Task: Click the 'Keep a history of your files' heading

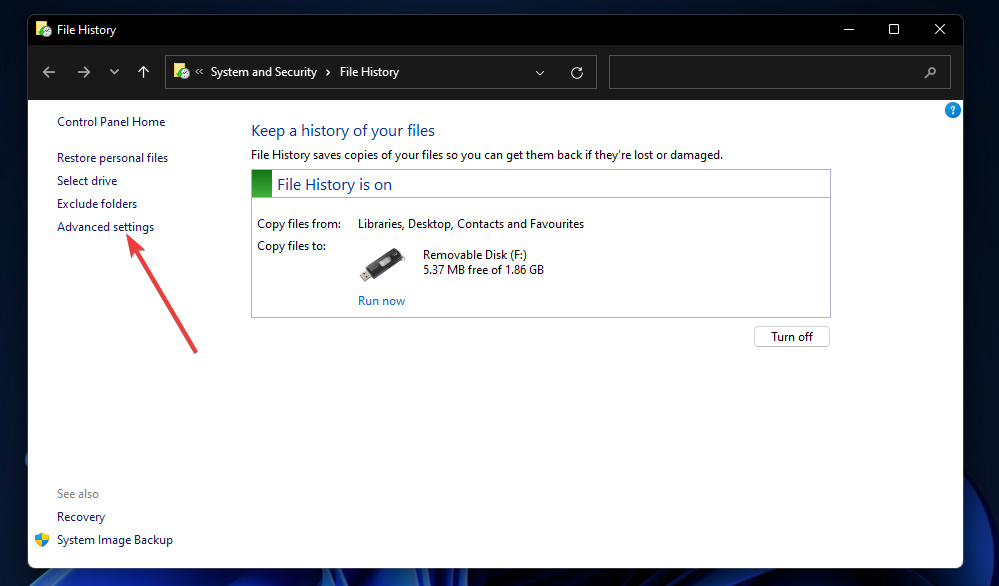Action: [x=343, y=131]
